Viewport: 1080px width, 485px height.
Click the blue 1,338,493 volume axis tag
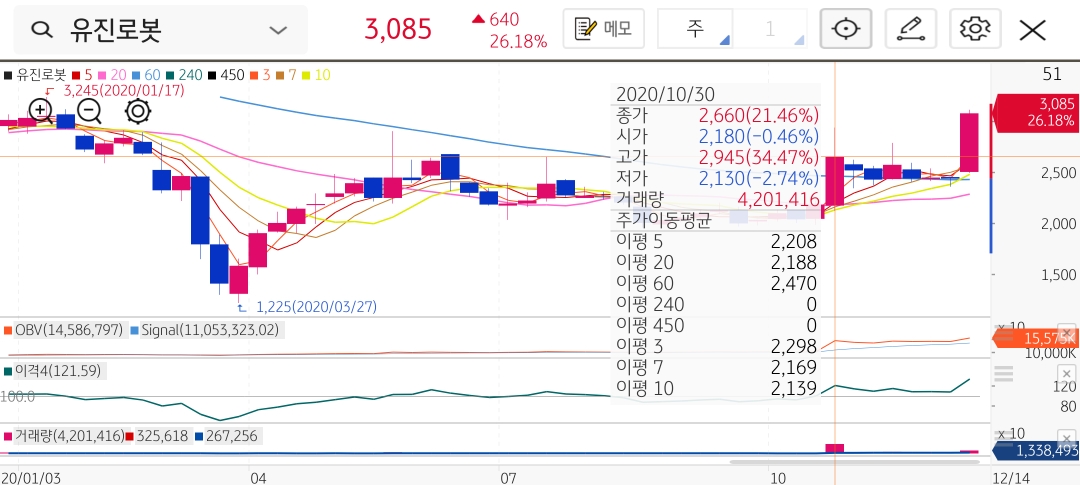coord(1034,451)
